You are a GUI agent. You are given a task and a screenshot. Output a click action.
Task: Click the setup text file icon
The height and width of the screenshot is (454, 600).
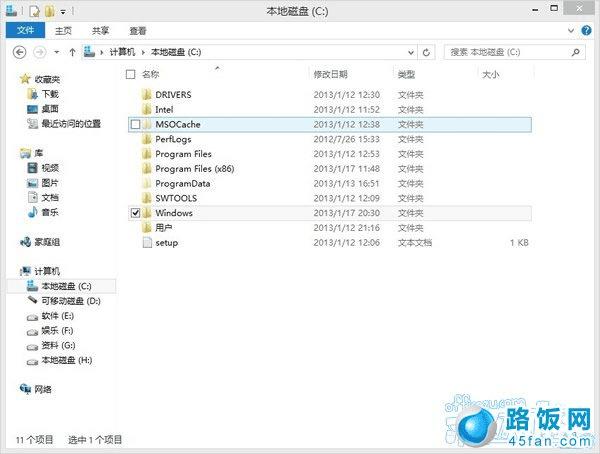(x=147, y=243)
